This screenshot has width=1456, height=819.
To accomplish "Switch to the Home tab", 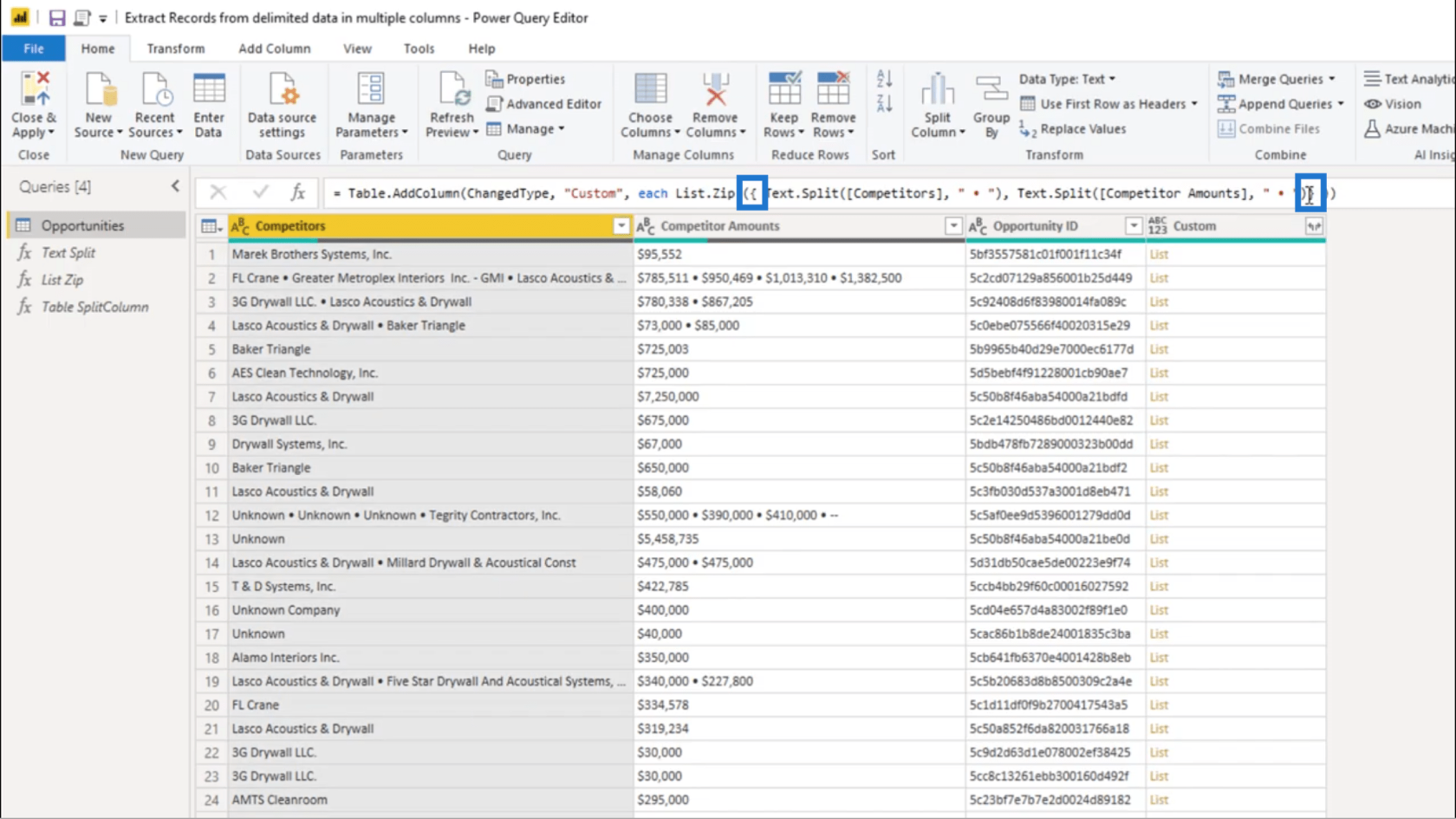I will coord(98,49).
